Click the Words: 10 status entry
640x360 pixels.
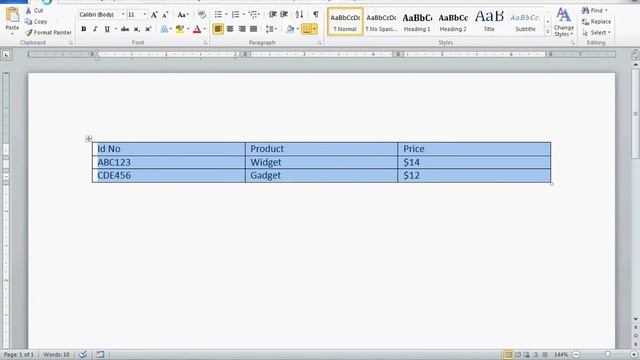tap(56, 355)
